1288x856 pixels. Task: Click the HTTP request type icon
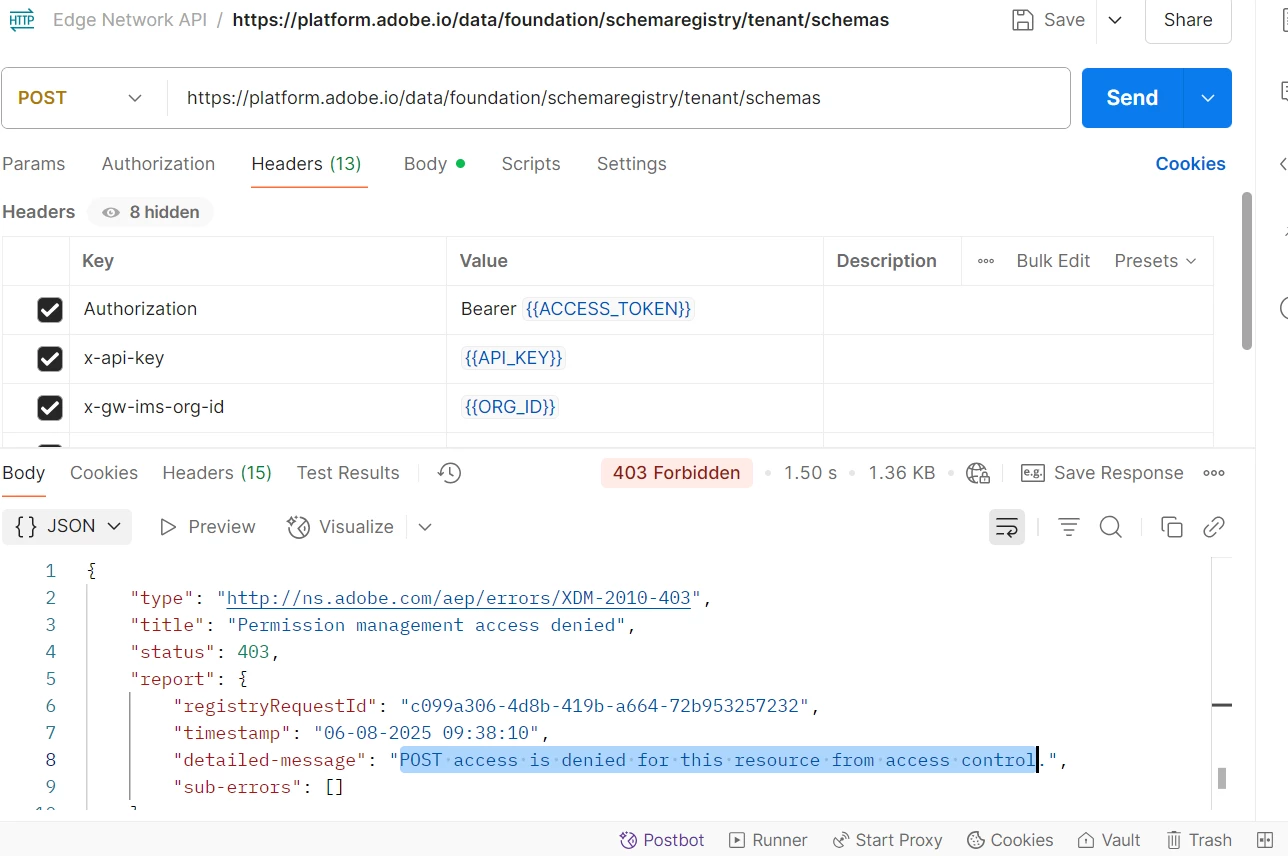click(x=21, y=20)
